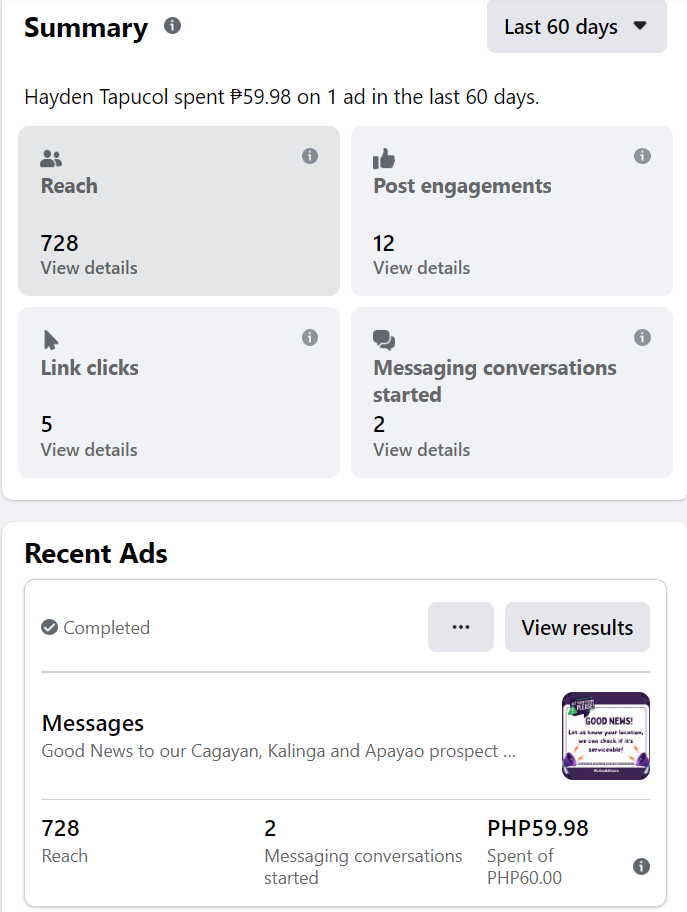Image resolution: width=687 pixels, height=912 pixels.
Task: Click the info icon on Reach card
Action: click(310, 156)
